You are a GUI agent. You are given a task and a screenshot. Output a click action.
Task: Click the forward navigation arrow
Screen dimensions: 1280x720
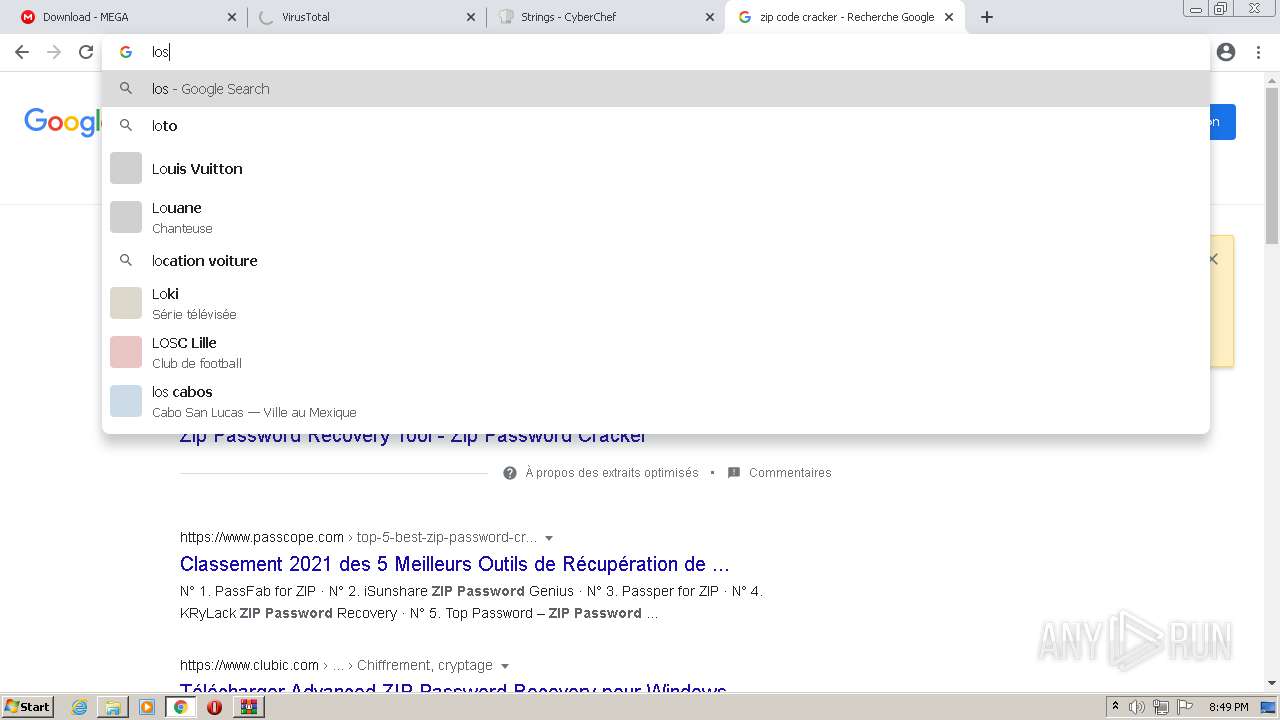coord(54,52)
